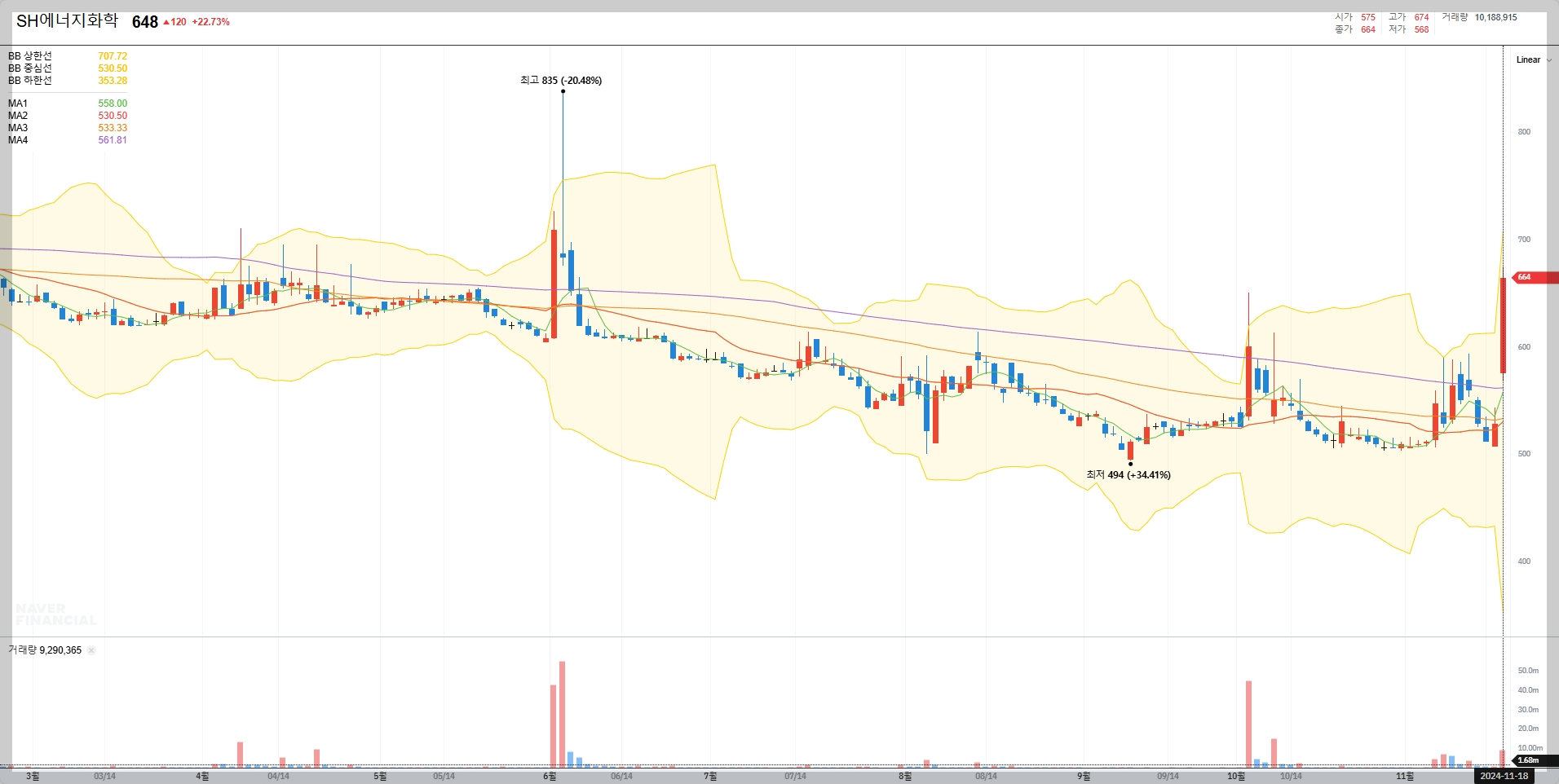This screenshot has height=784, width=1559.
Task: Click the 561.81 MA4 value
Action: [113, 140]
